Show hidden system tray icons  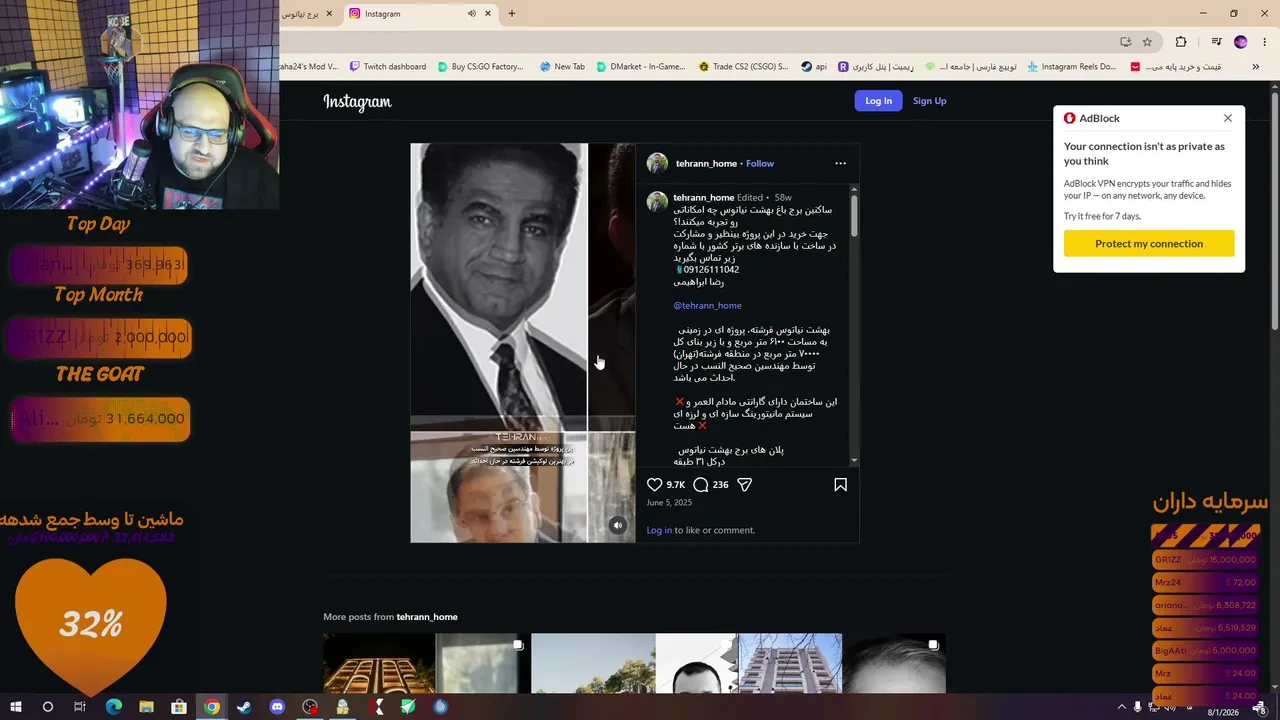click(x=1121, y=707)
